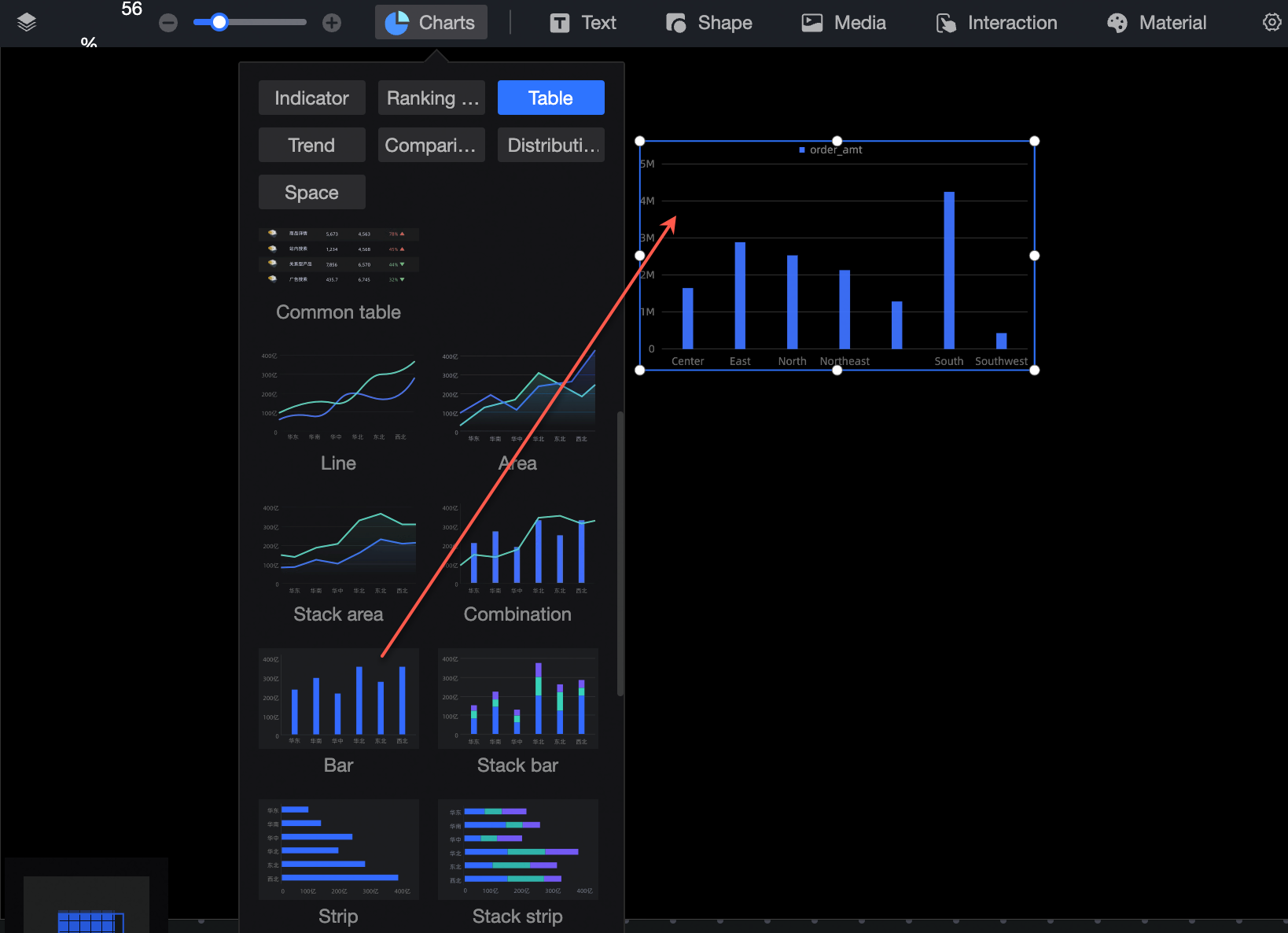Click the Text T icon
The image size is (1288, 933).
559,23
